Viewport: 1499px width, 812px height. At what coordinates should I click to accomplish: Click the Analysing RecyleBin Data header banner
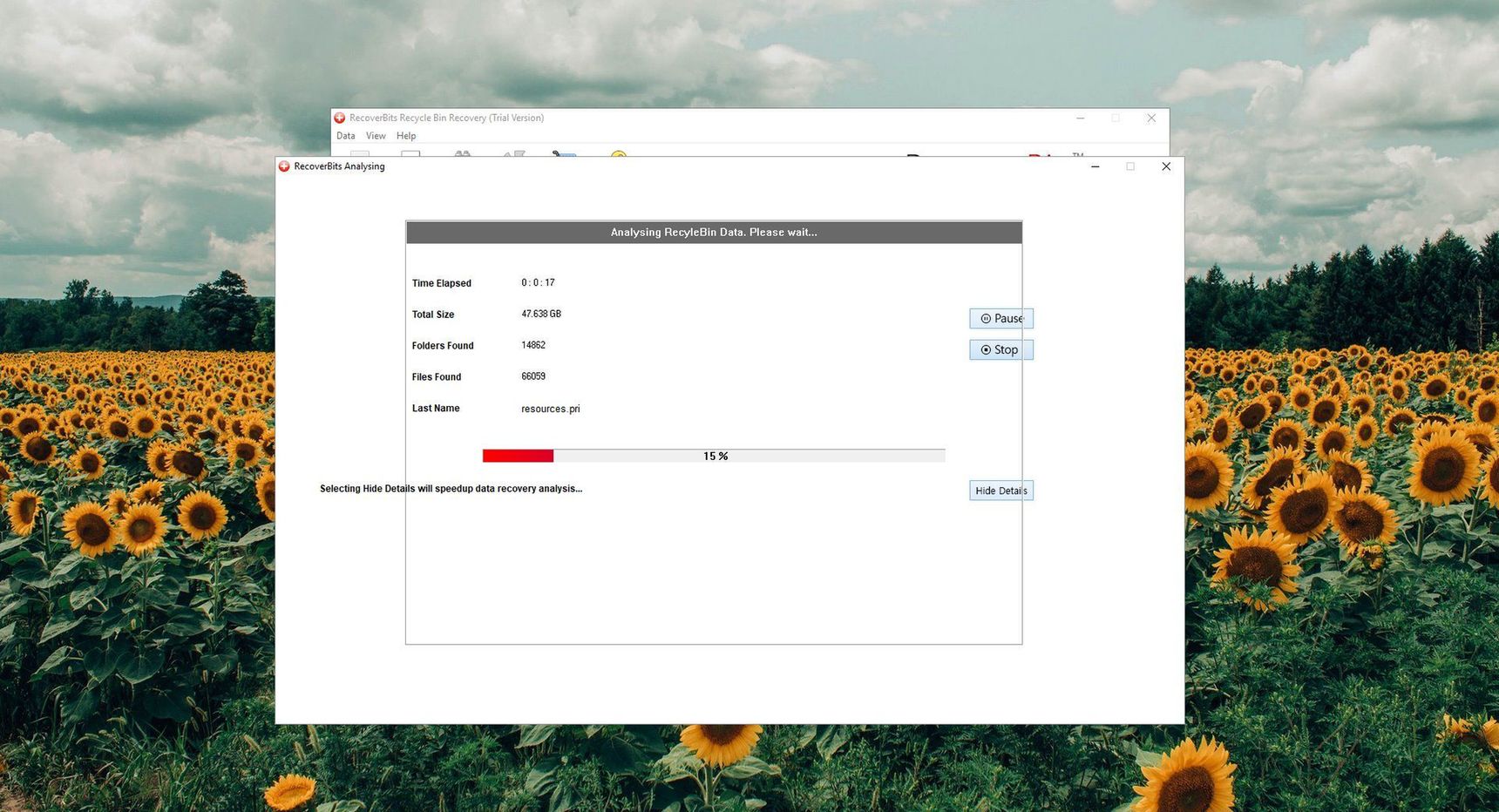coord(714,233)
